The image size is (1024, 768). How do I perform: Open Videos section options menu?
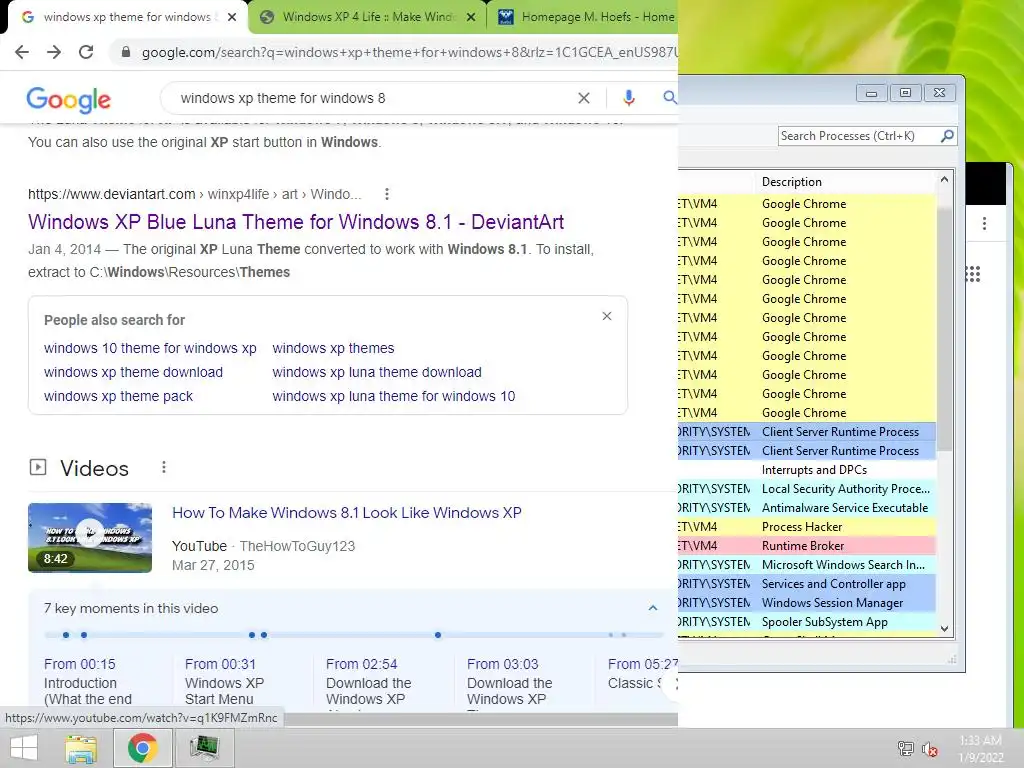[164, 467]
